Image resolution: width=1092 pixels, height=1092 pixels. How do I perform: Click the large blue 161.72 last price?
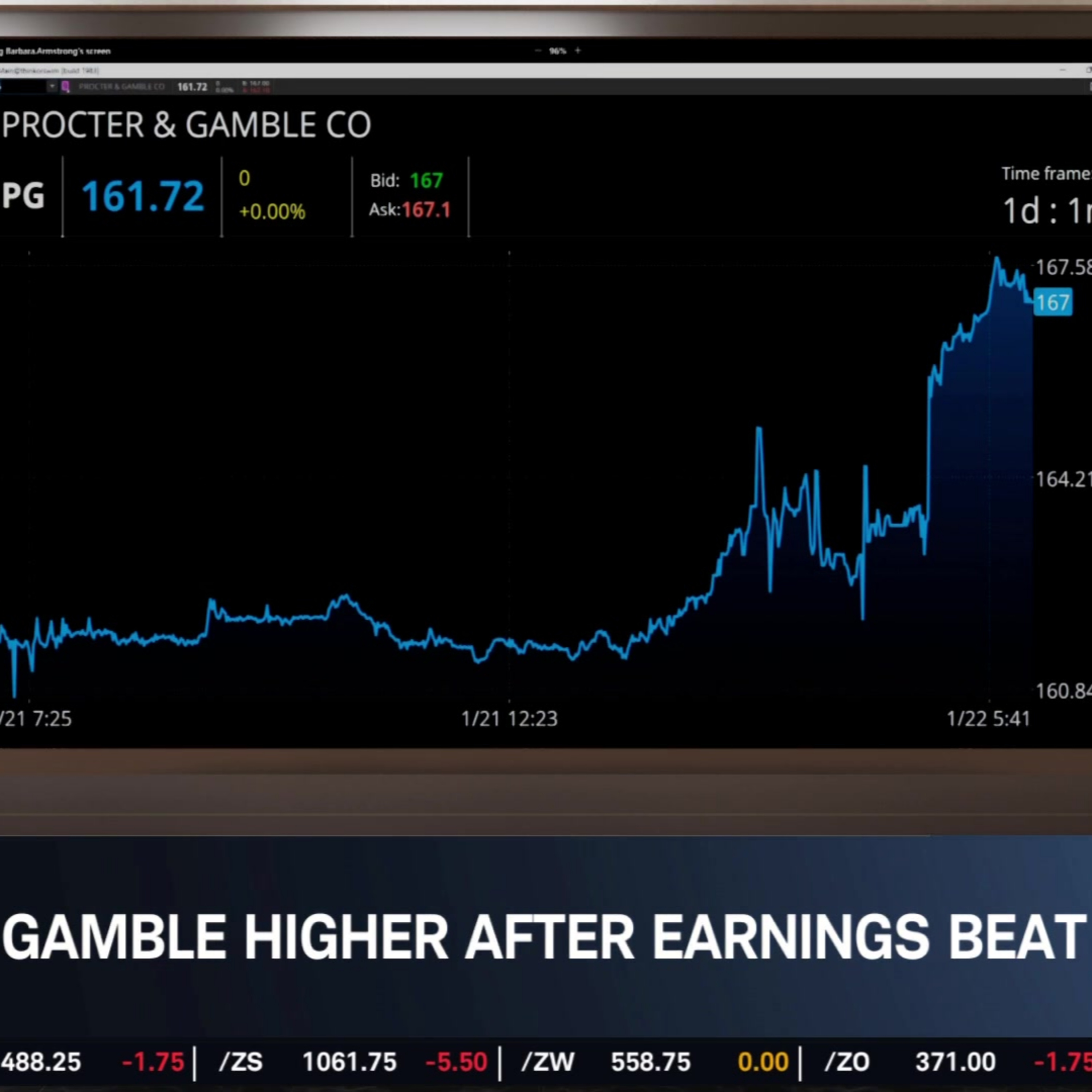tap(143, 196)
